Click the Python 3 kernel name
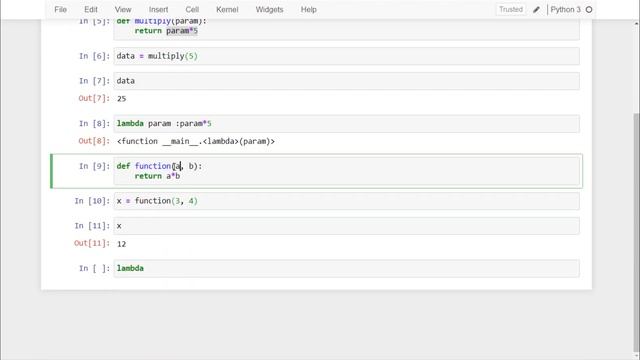640x360 pixels. tap(565, 9)
